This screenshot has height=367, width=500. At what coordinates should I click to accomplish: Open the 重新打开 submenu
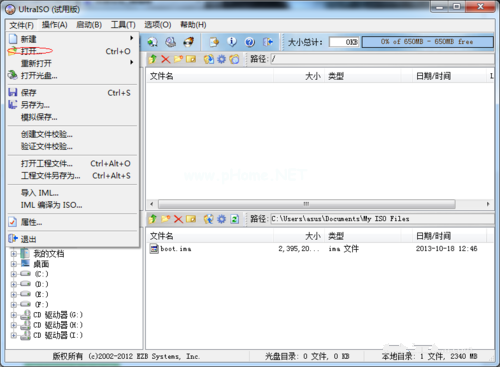pyautogui.click(x=73, y=63)
